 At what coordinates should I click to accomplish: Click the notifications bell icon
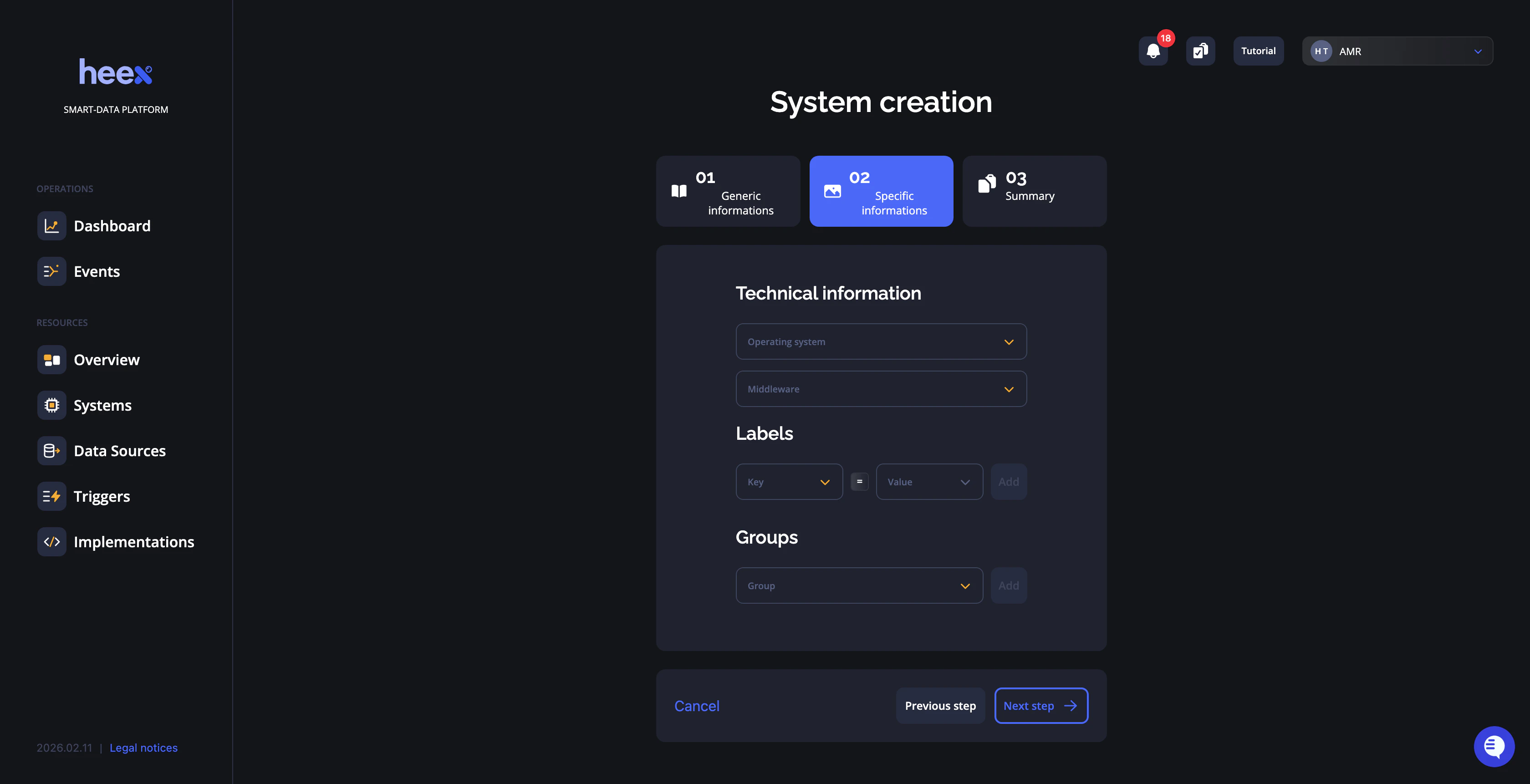coord(1153,51)
